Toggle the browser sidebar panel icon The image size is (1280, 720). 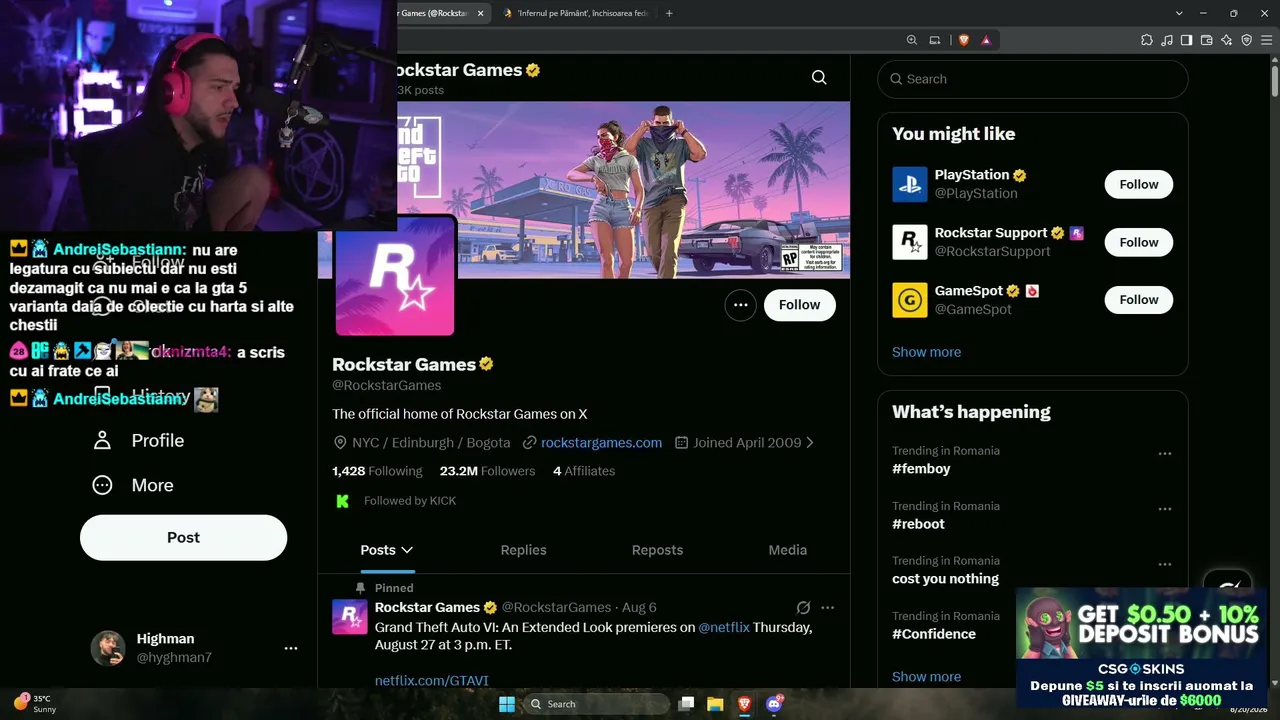coord(1187,40)
